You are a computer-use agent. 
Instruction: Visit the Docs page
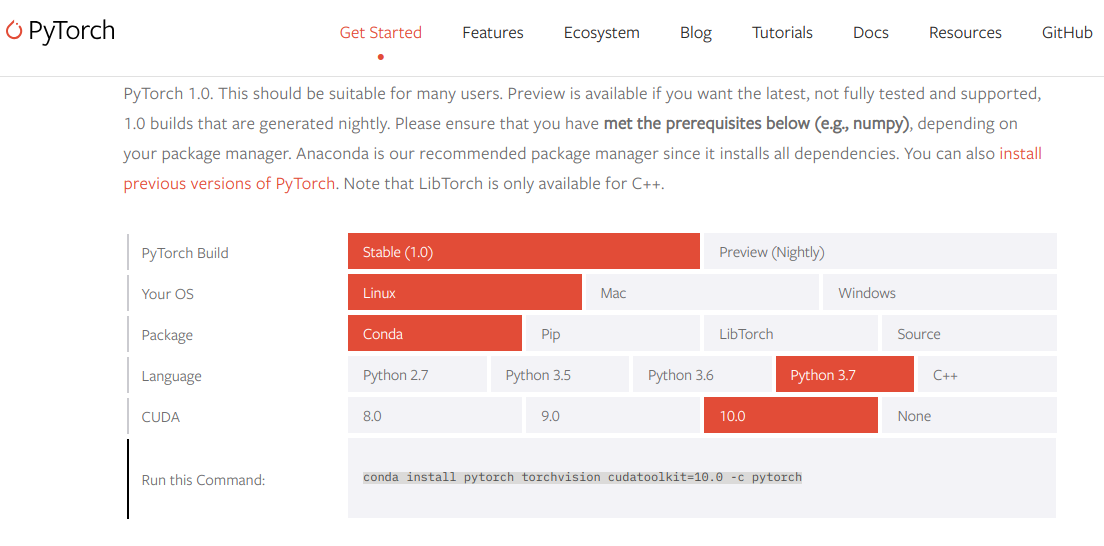pyautogui.click(x=870, y=33)
